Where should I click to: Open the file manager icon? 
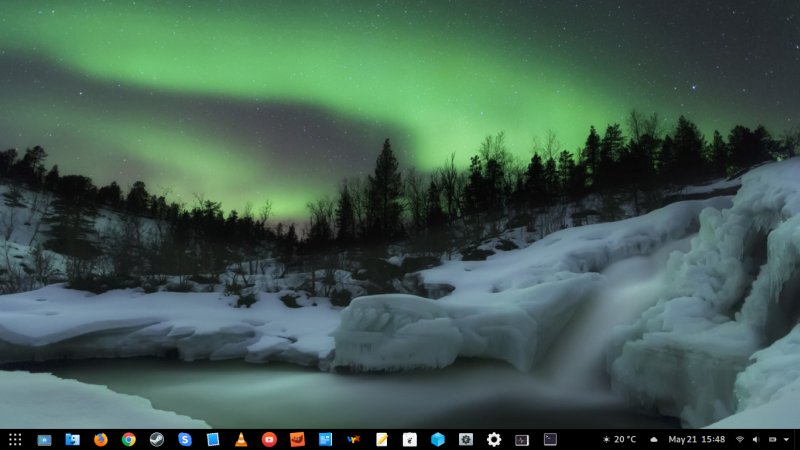tap(72, 439)
